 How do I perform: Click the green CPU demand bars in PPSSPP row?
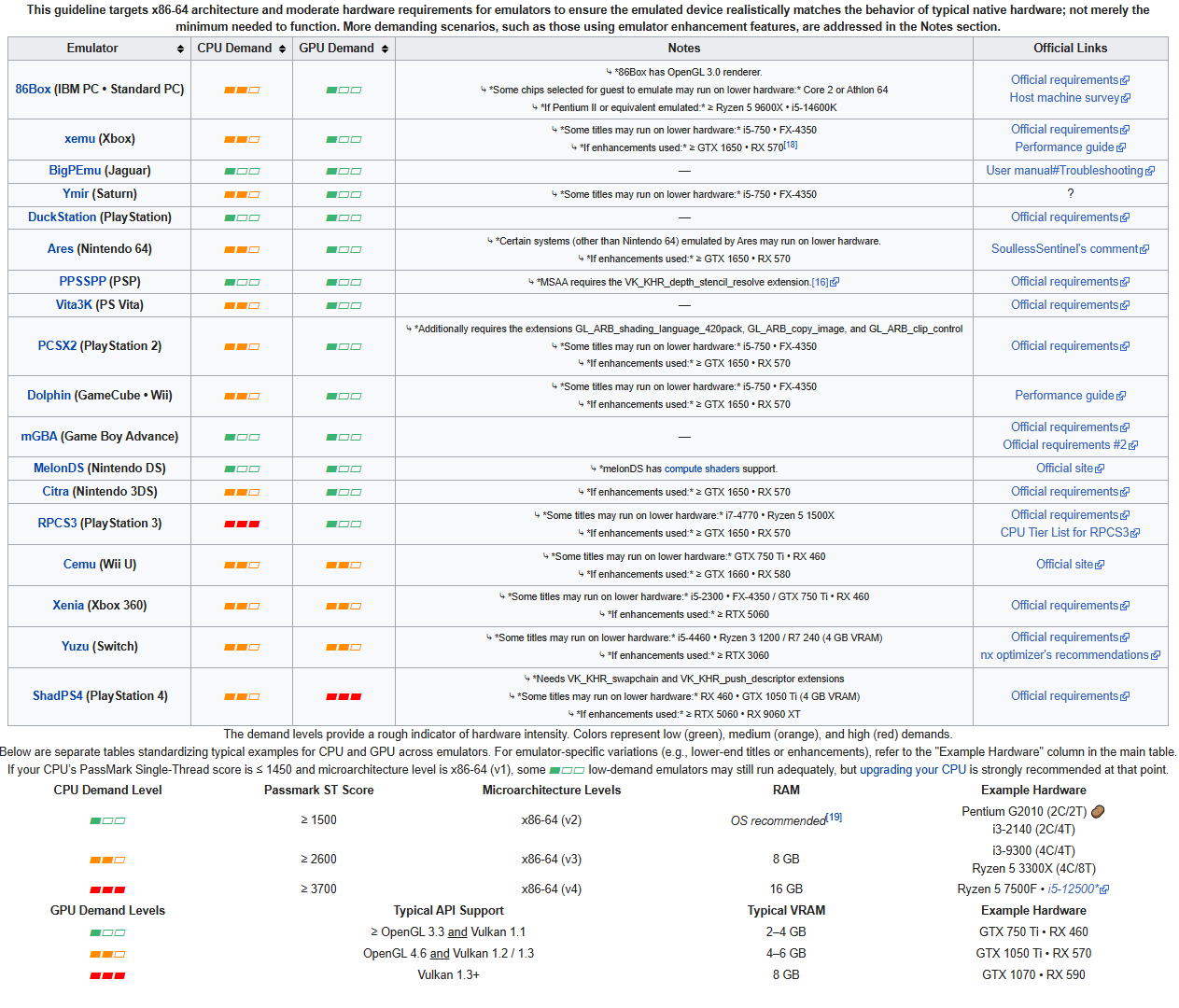coord(242,282)
